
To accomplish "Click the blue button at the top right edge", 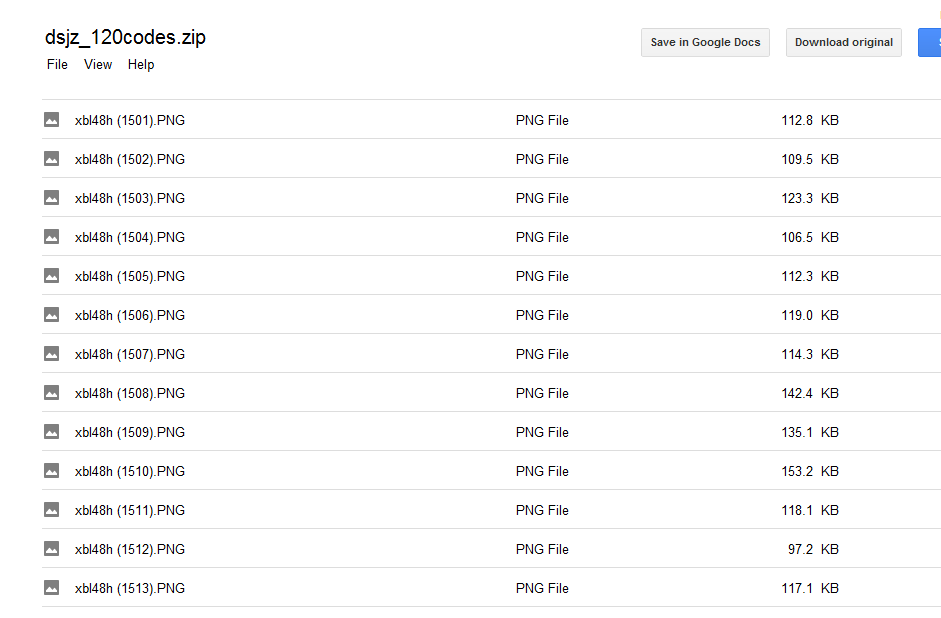I will coord(930,43).
